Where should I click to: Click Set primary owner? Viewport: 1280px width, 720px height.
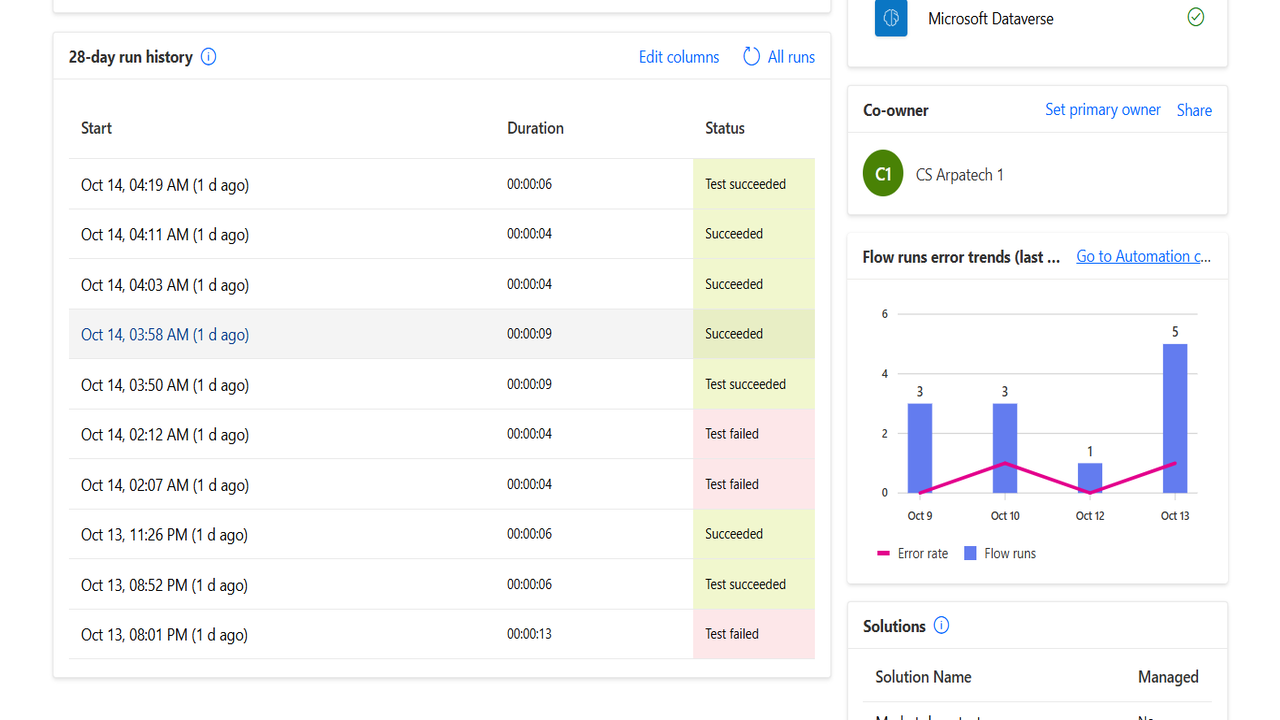(1103, 110)
